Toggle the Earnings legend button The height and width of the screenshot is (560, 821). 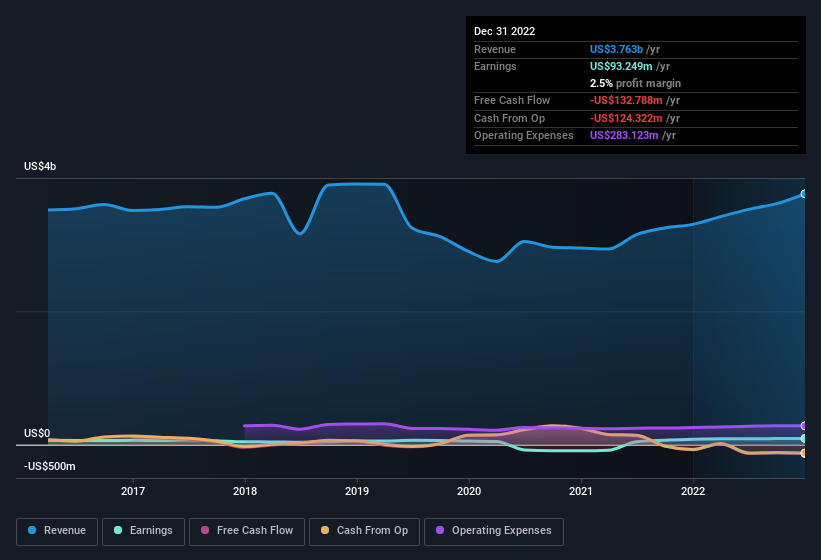143,531
